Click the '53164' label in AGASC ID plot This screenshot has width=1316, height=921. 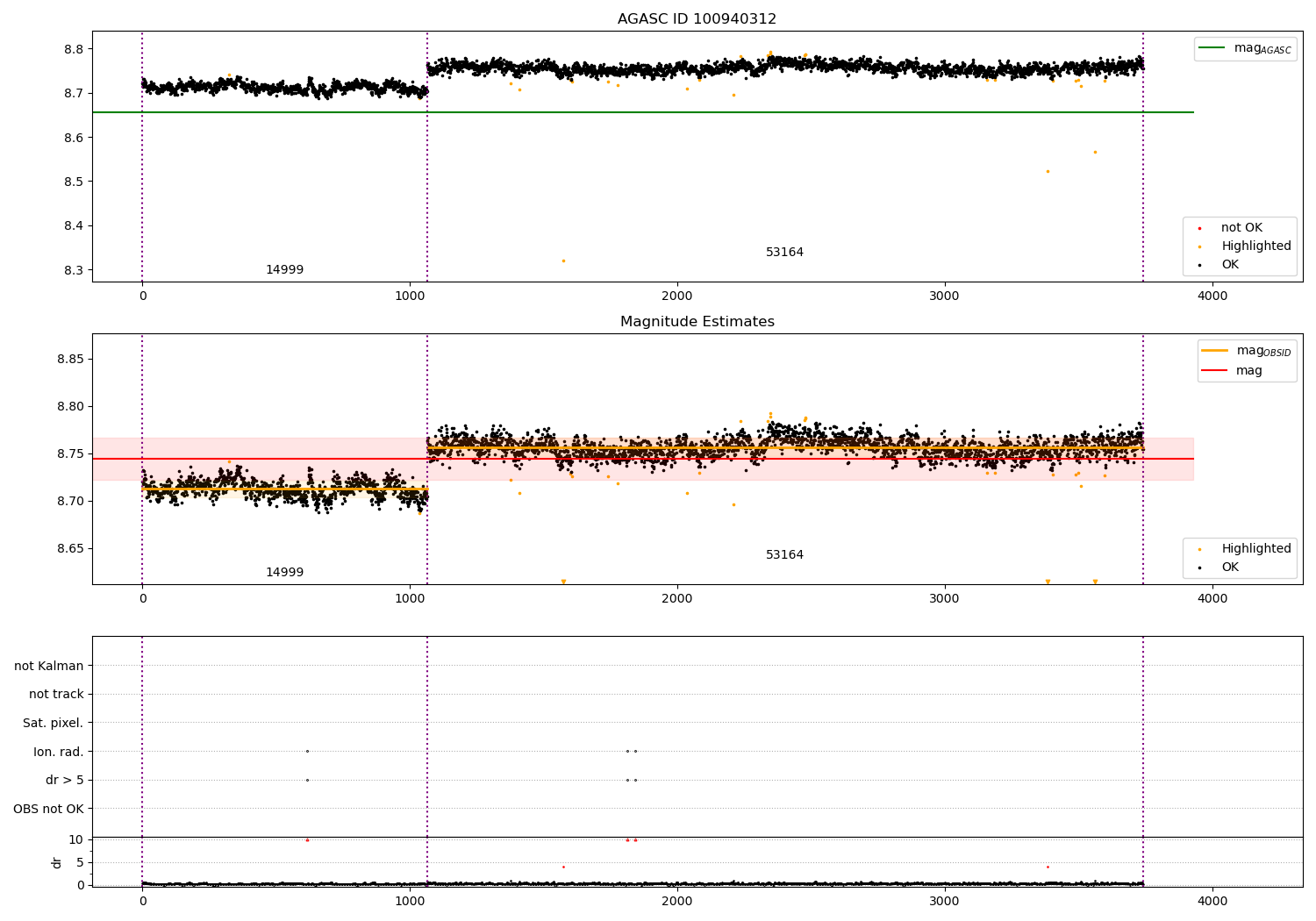(784, 252)
